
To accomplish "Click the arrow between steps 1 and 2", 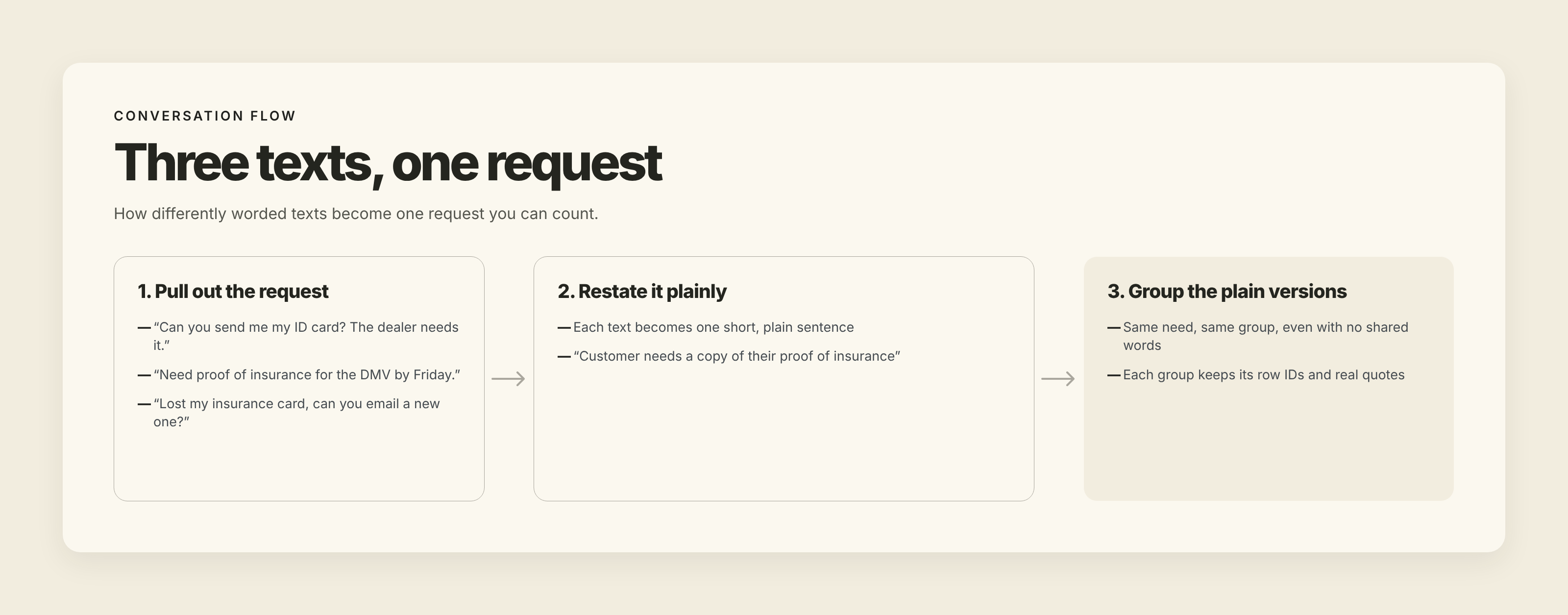I will pos(508,379).
